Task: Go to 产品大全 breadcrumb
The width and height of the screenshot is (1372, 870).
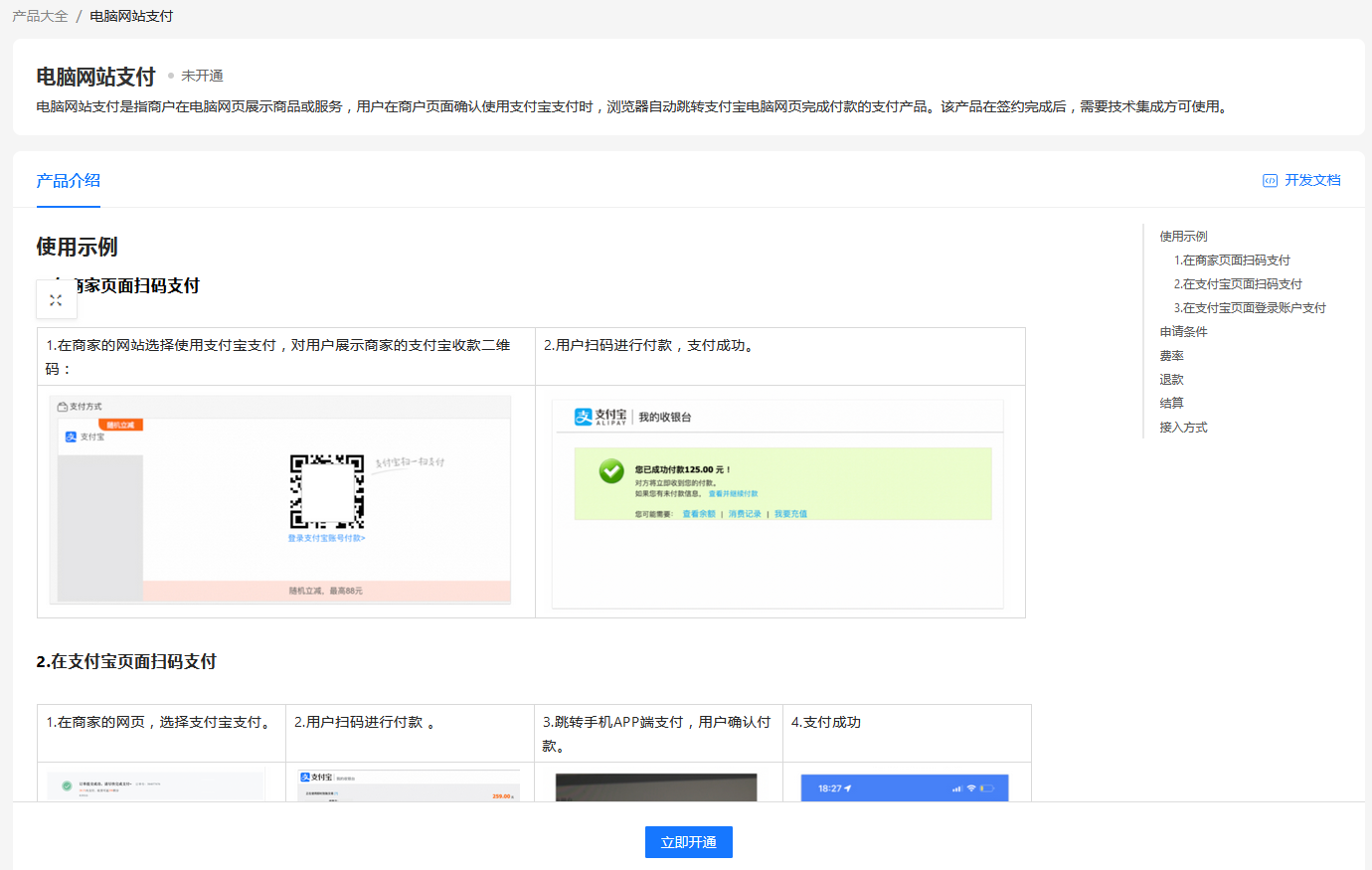Action: click(40, 16)
